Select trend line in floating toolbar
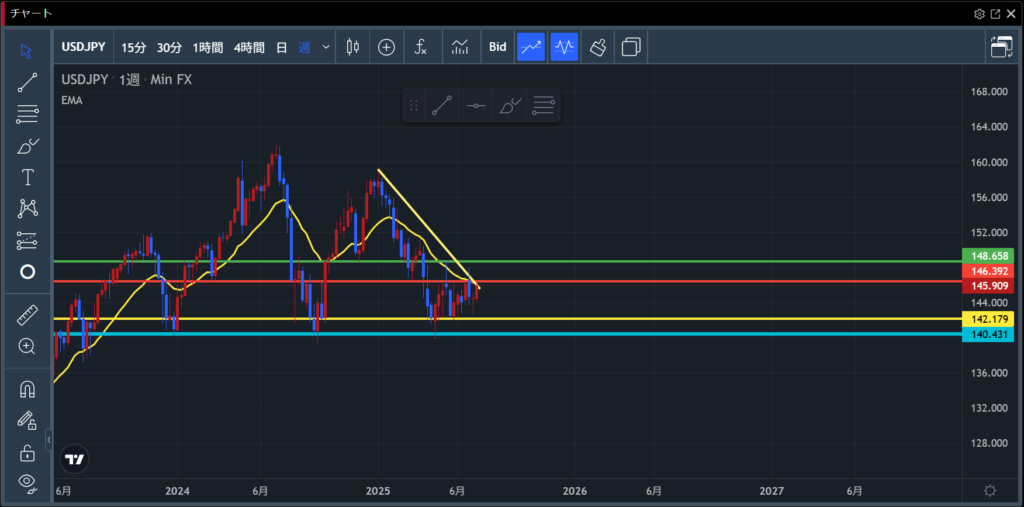The image size is (1024, 507). [442, 105]
